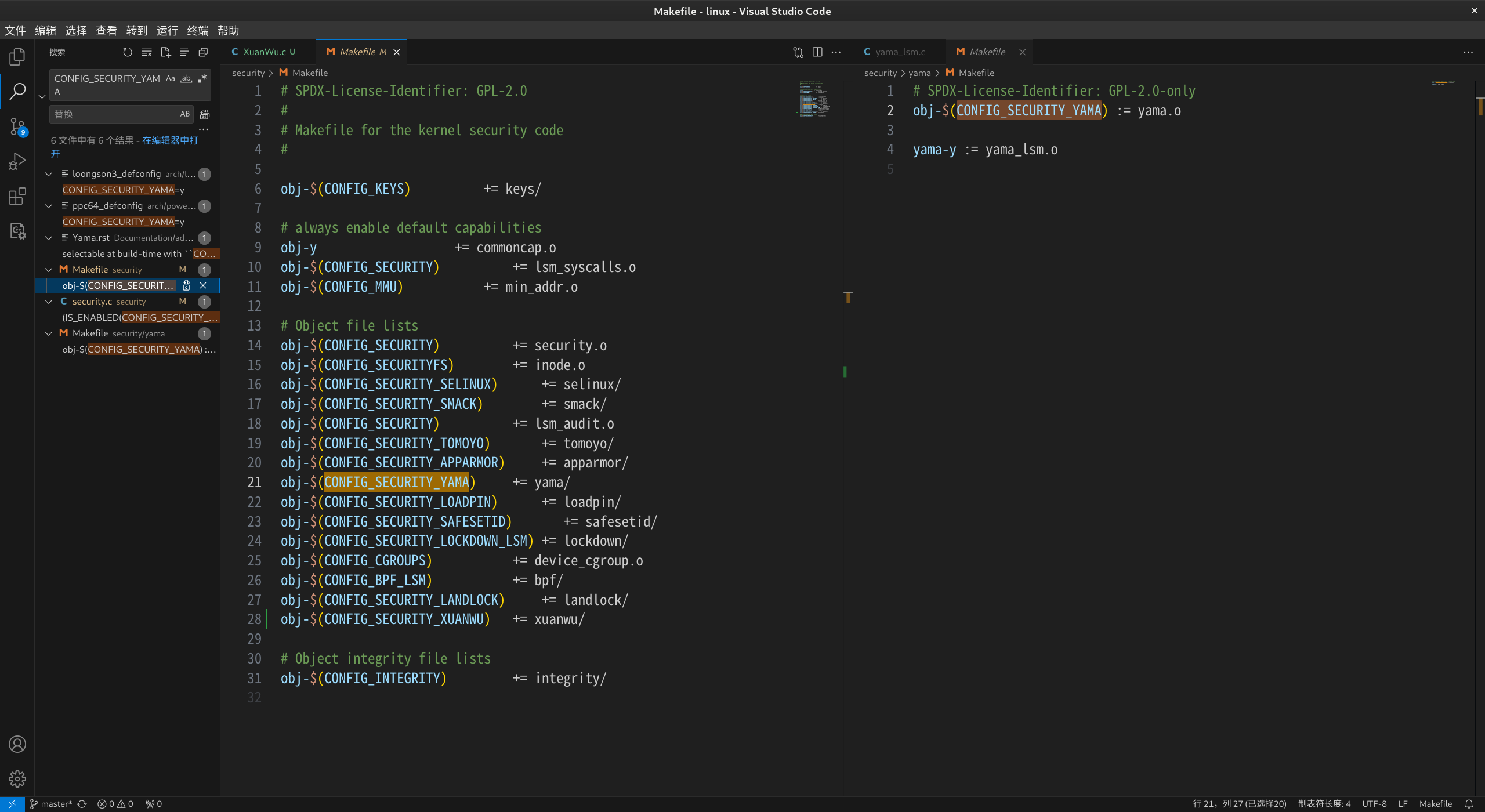
Task: Refresh the search results
Action: [128, 52]
